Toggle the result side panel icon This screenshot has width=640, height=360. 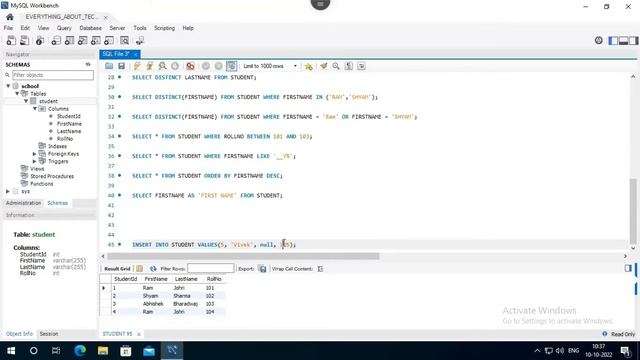coord(628,268)
